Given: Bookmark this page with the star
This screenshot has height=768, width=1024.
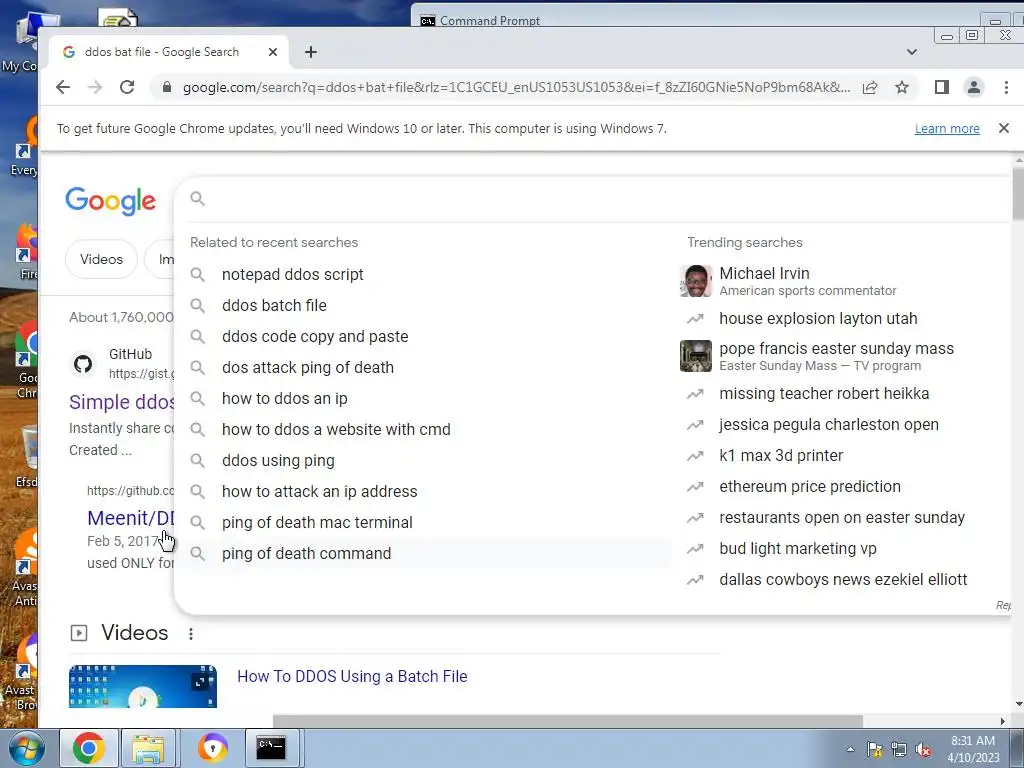Looking at the screenshot, I should pos(902,87).
